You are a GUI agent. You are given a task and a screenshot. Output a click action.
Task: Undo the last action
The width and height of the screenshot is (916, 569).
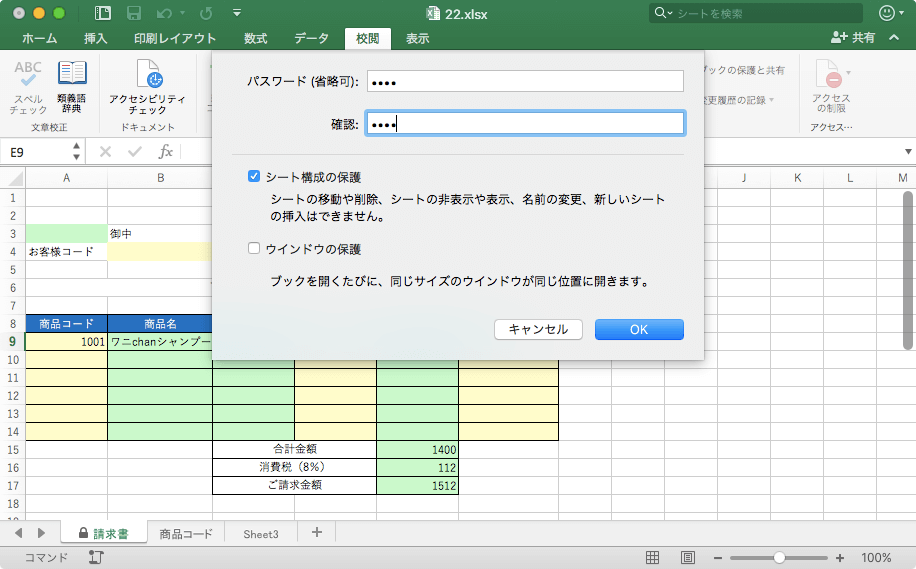tap(165, 13)
